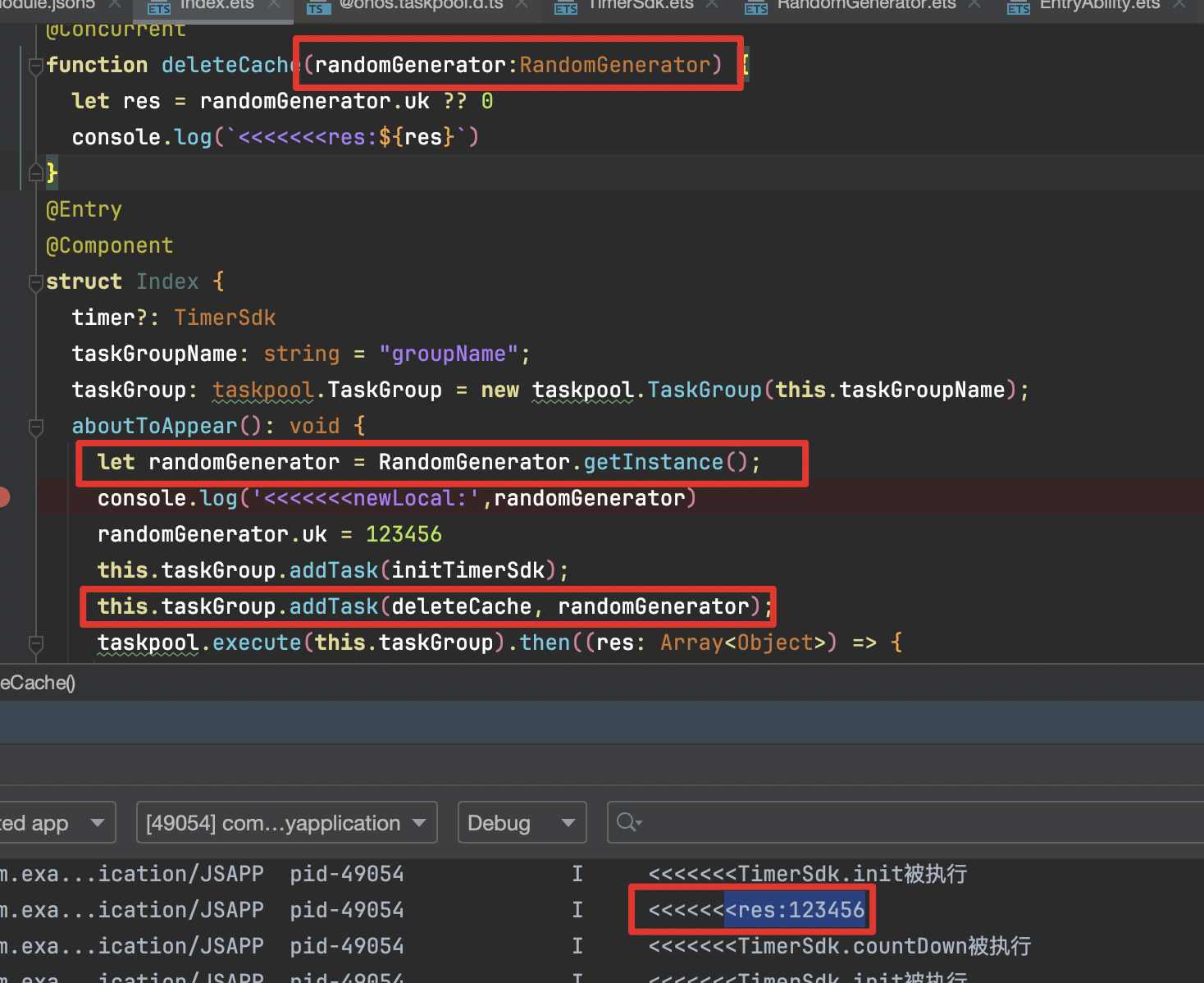Open the [49054] com...yapplication process dropdown
Screen dimensions: 1204x983
click(x=286, y=822)
